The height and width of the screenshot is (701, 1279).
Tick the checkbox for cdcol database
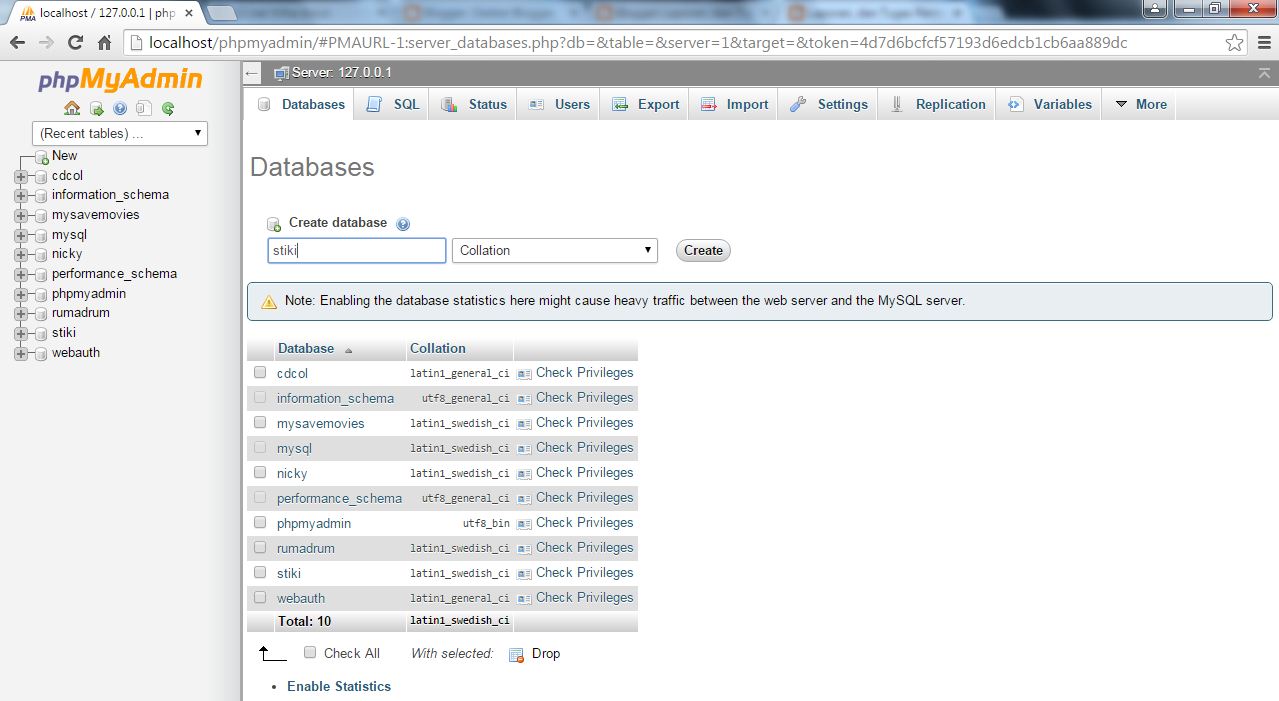point(260,372)
